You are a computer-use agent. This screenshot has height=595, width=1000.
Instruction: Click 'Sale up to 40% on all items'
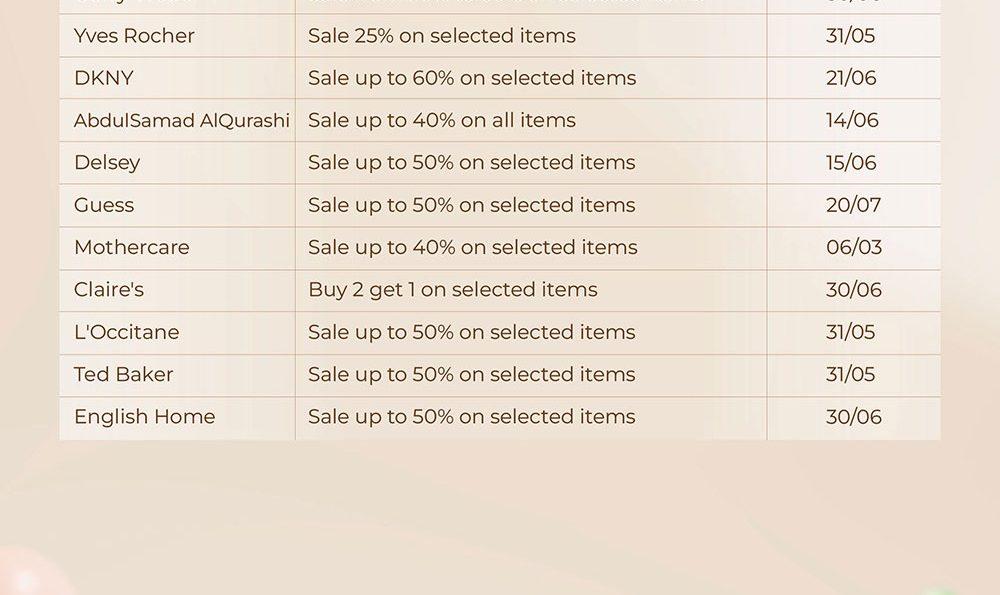(x=442, y=120)
